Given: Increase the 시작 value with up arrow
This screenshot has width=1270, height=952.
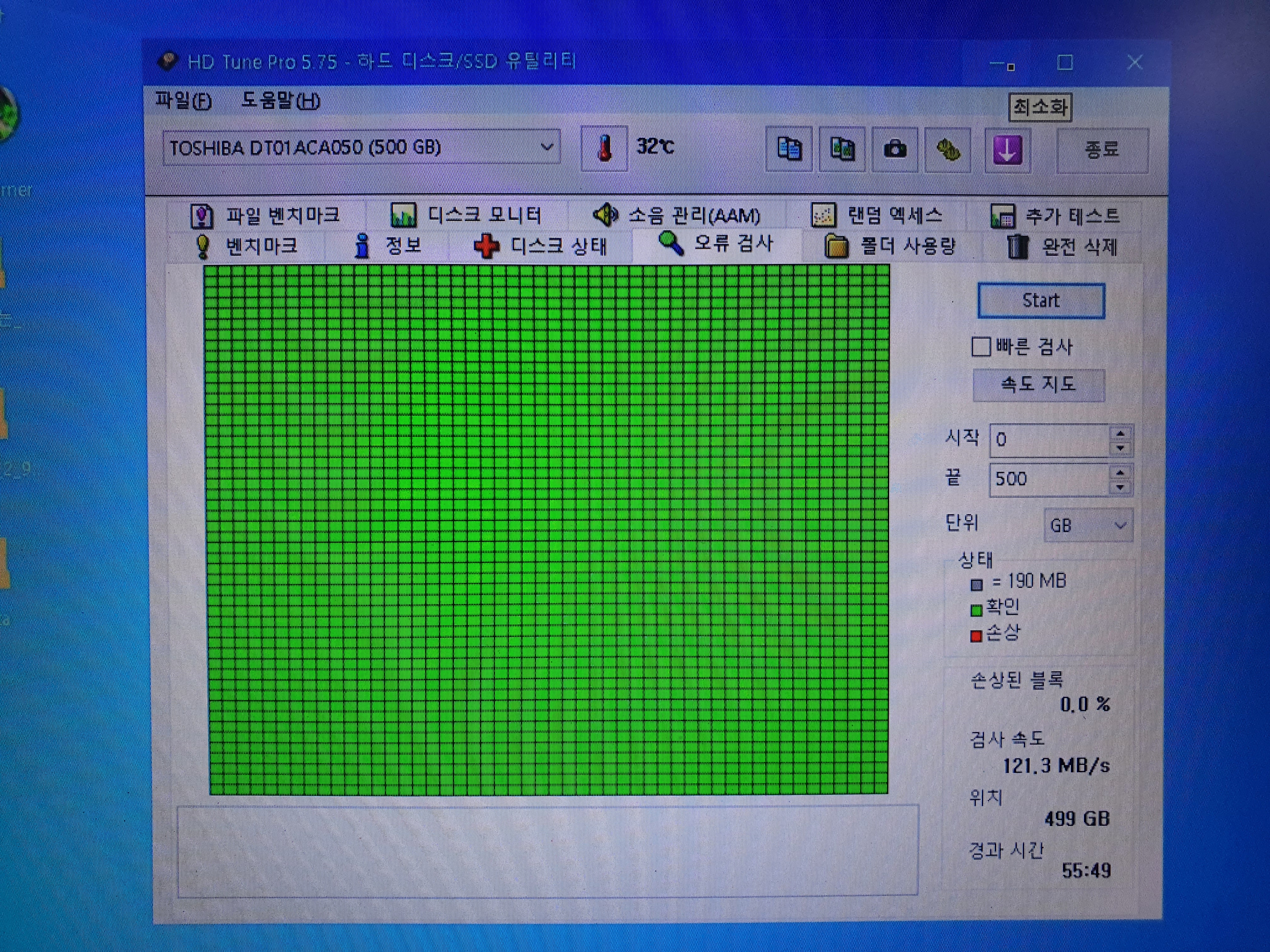Looking at the screenshot, I should pyautogui.click(x=1120, y=433).
